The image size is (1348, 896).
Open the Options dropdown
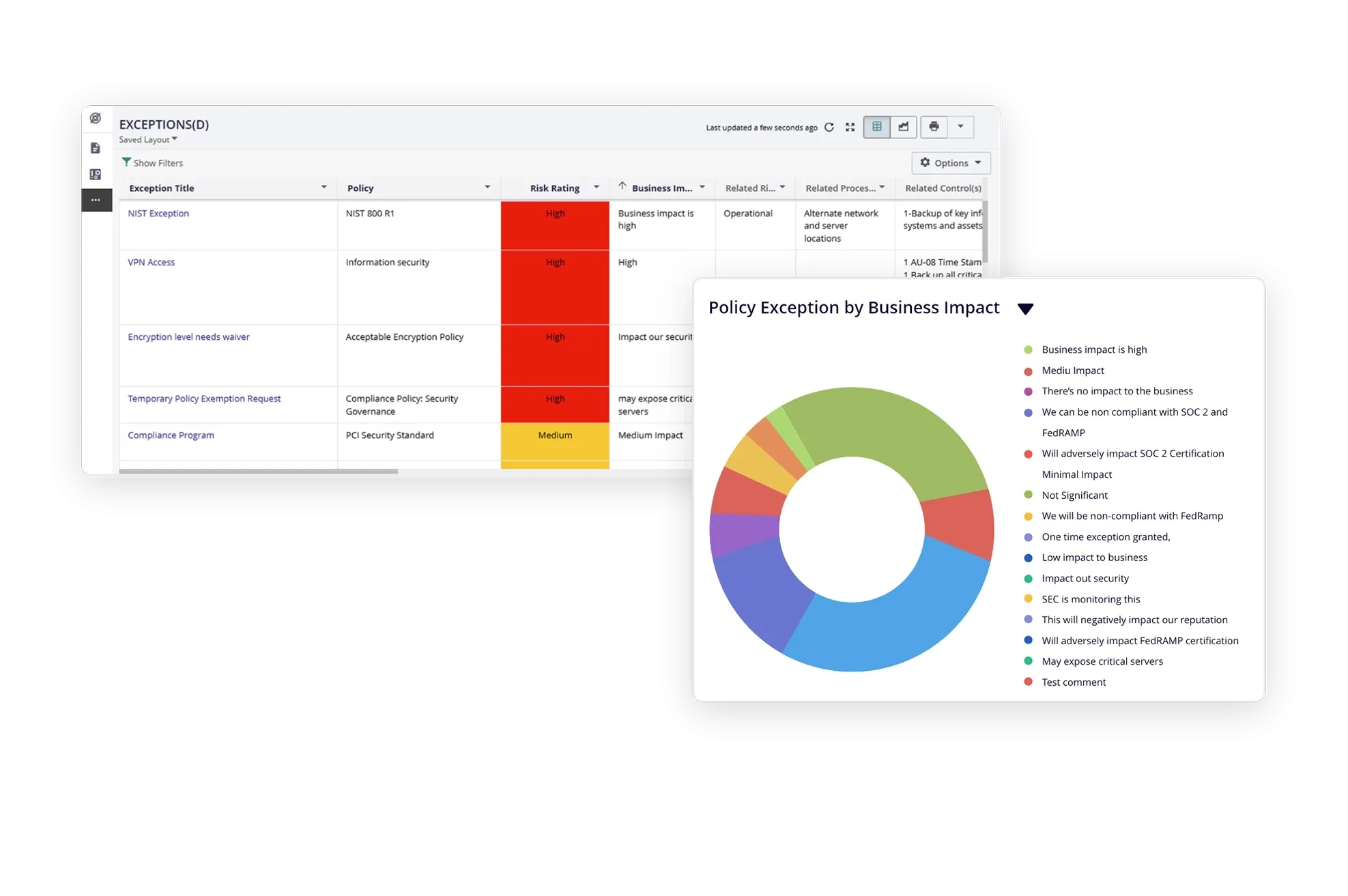click(950, 163)
